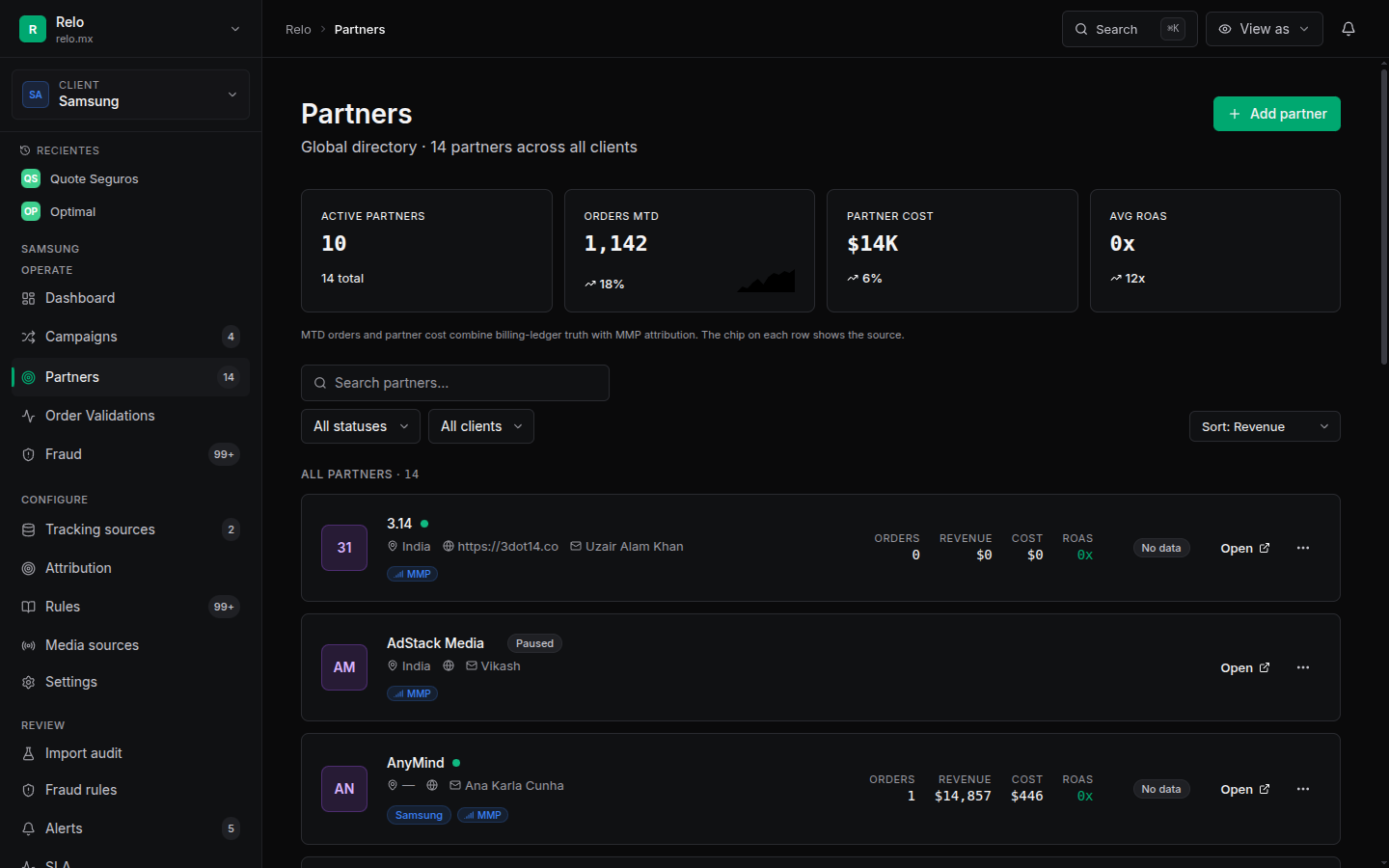Image resolution: width=1389 pixels, height=868 pixels.
Task: Click the OP Optimal avatar icon
Action: [31, 211]
